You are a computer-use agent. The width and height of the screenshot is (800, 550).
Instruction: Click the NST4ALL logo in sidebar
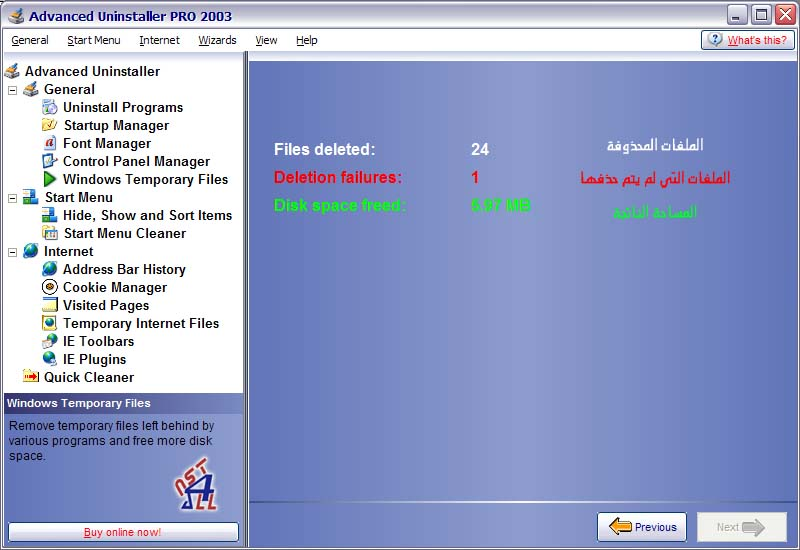(196, 484)
